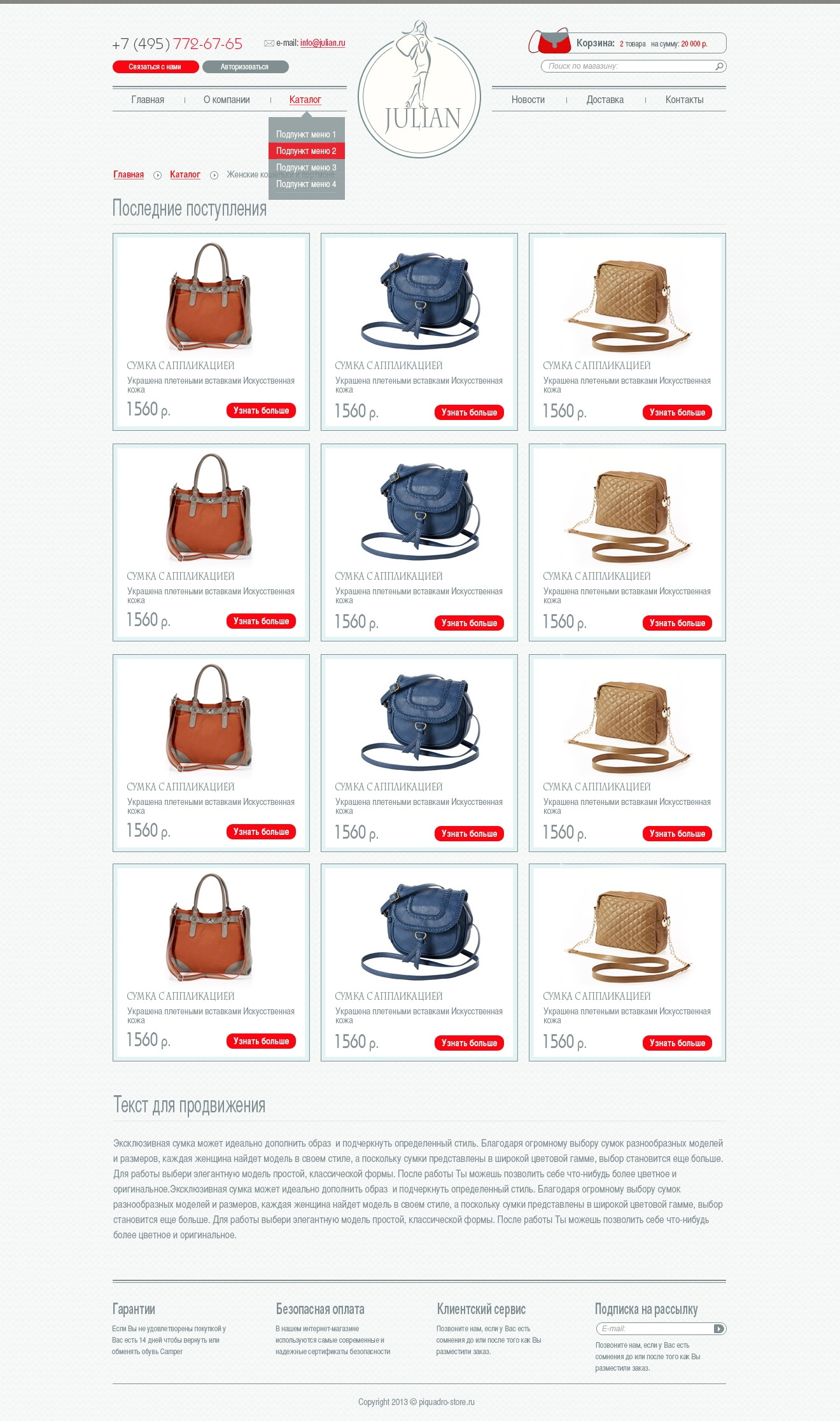The image size is (840, 1421).
Task: Click info@julian.ru email link
Action: click(x=323, y=43)
